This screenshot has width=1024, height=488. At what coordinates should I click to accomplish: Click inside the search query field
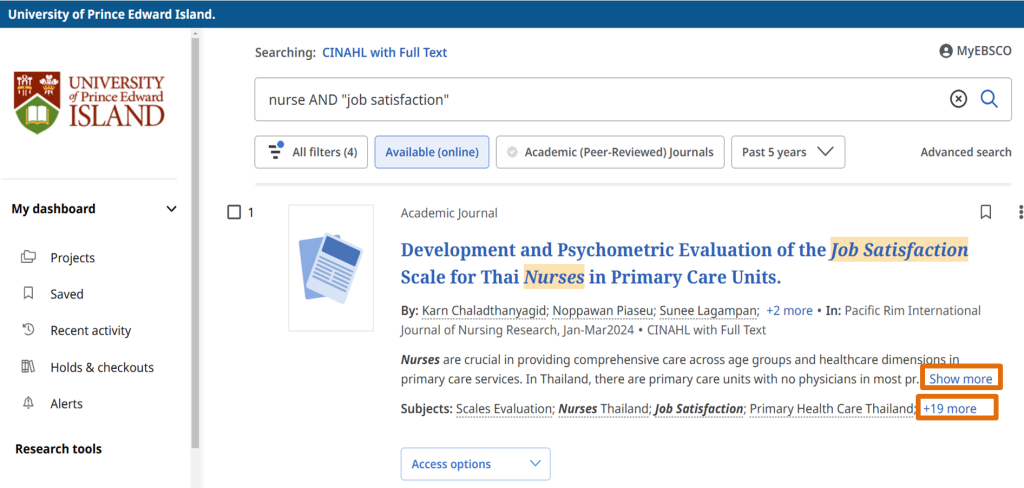tap(600, 99)
